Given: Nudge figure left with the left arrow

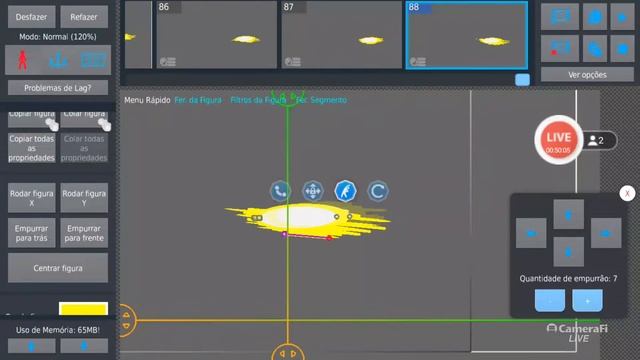Looking at the screenshot, I should (531, 233).
